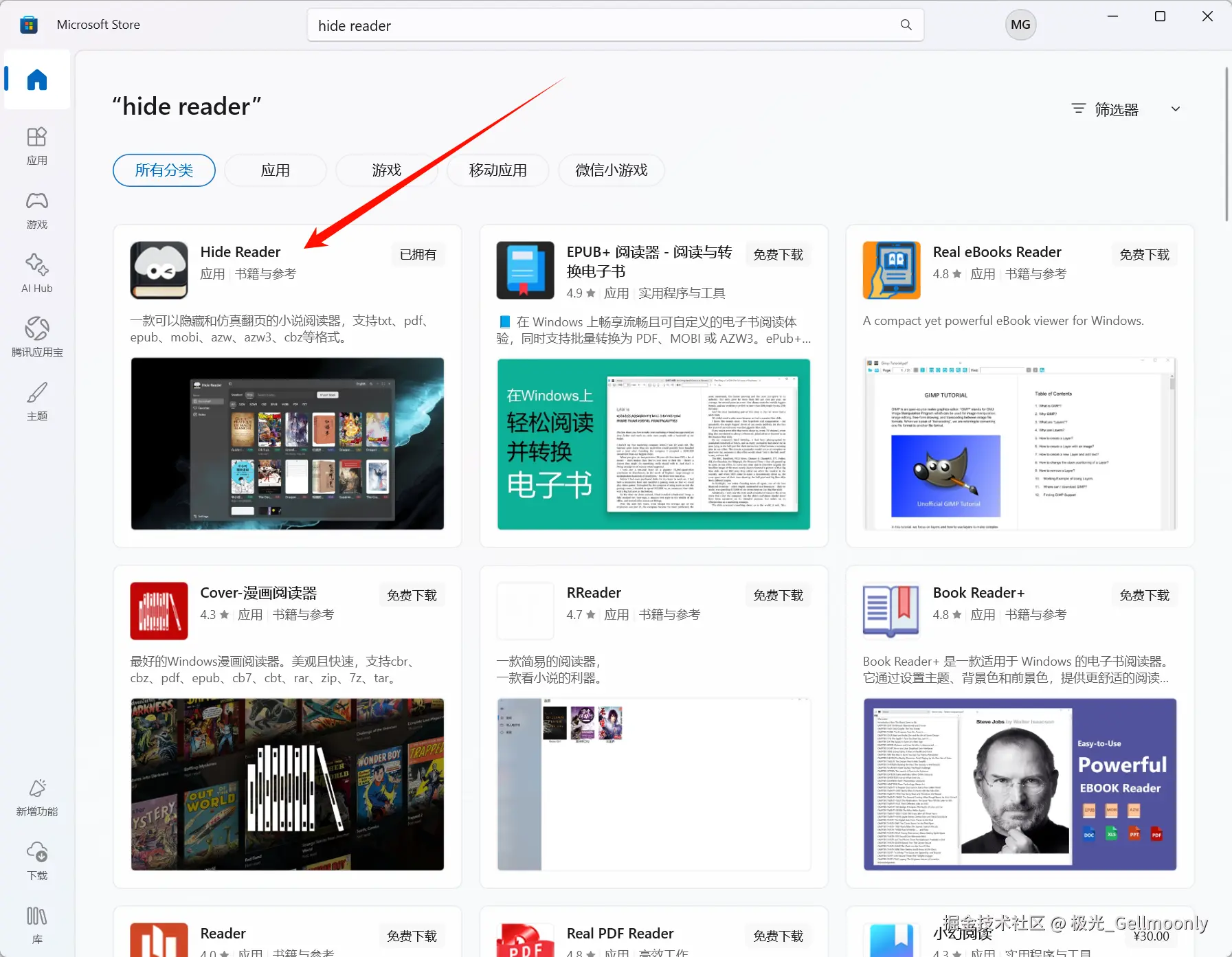Click the Reader app icon
Screen dimensions: 1232x957
point(159,940)
